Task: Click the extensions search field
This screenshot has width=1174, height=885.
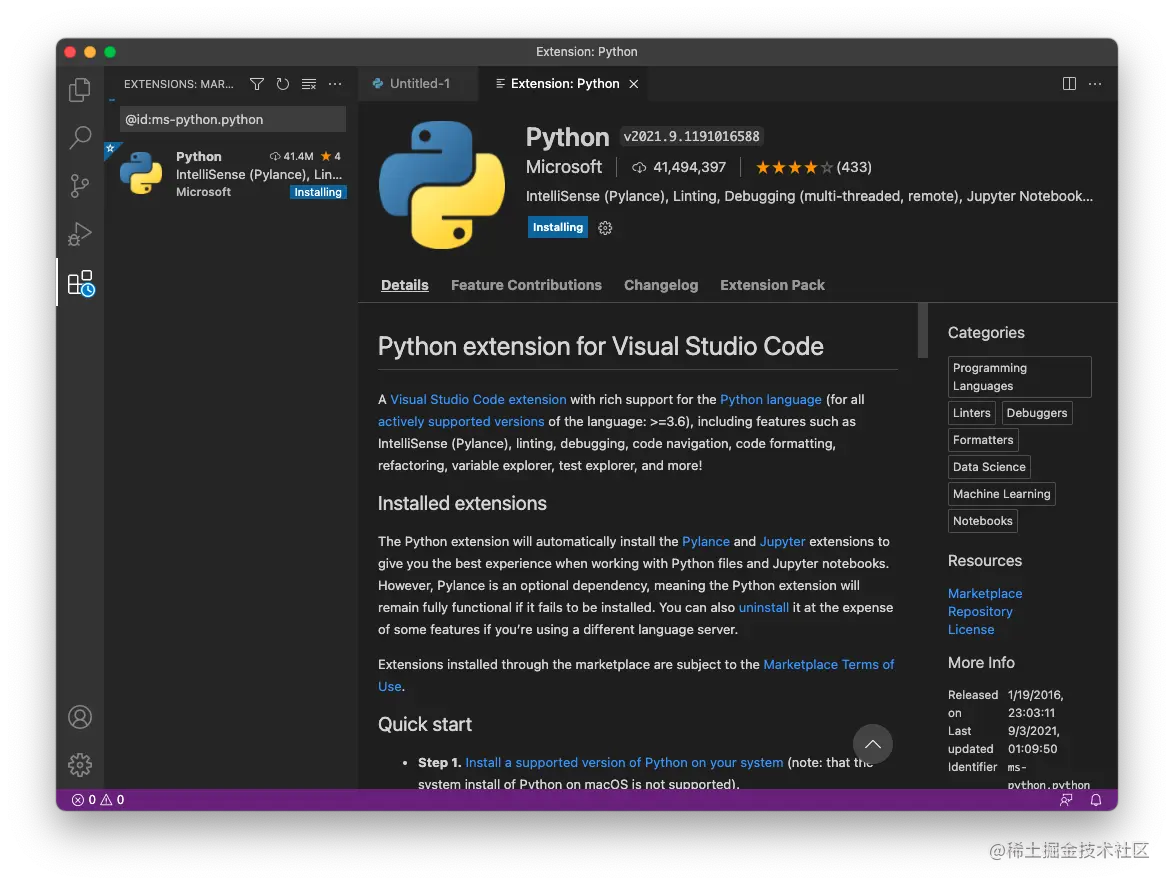Action: click(232, 119)
